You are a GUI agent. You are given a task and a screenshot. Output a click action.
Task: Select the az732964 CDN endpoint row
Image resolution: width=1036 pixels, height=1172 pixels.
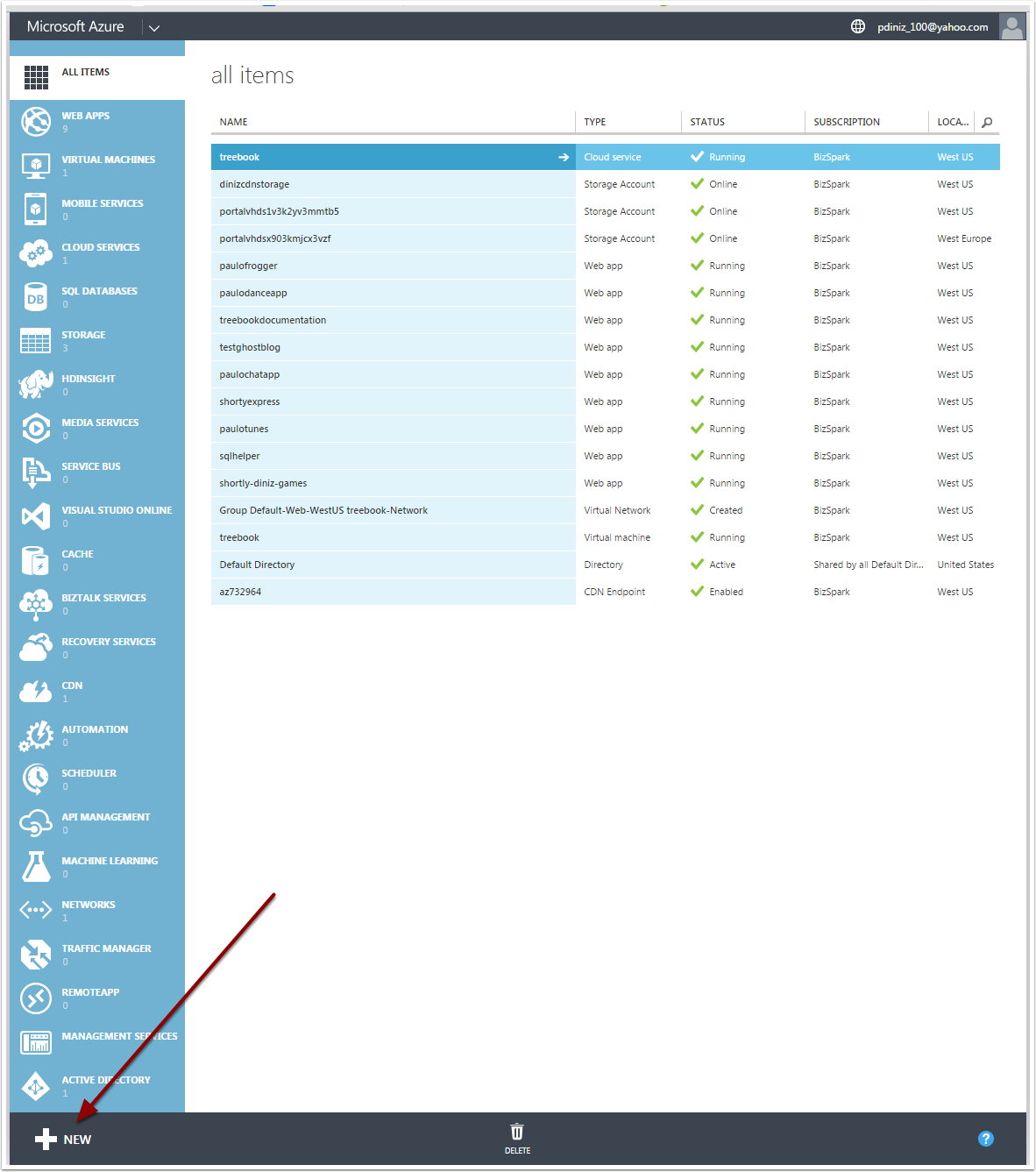606,592
